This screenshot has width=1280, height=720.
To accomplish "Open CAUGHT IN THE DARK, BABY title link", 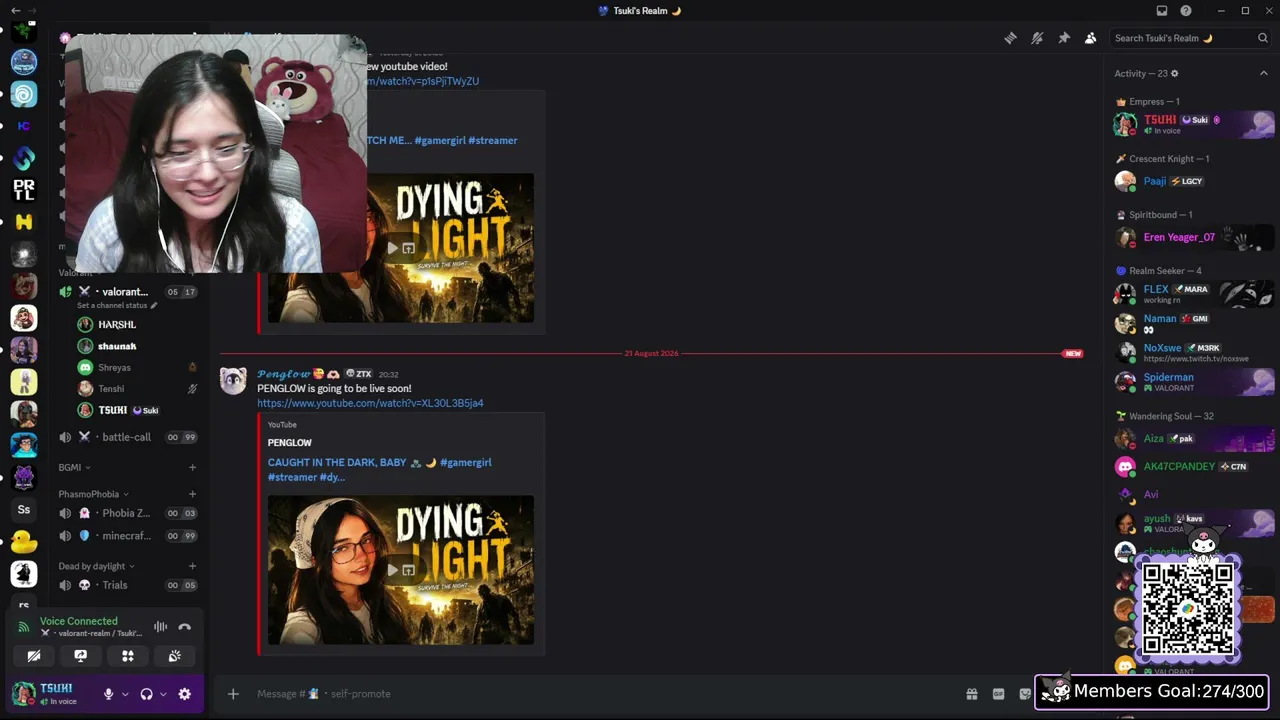I will point(379,469).
